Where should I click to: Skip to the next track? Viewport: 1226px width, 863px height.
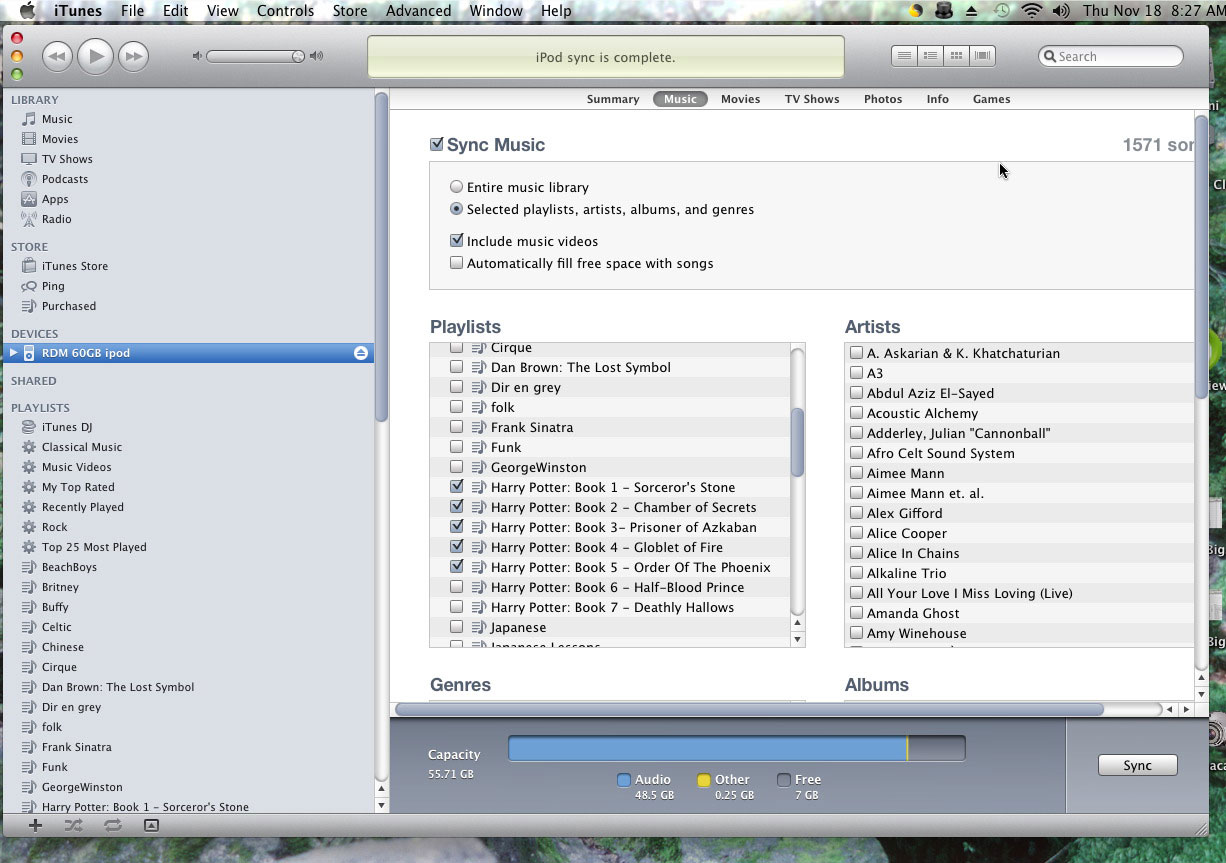point(133,56)
